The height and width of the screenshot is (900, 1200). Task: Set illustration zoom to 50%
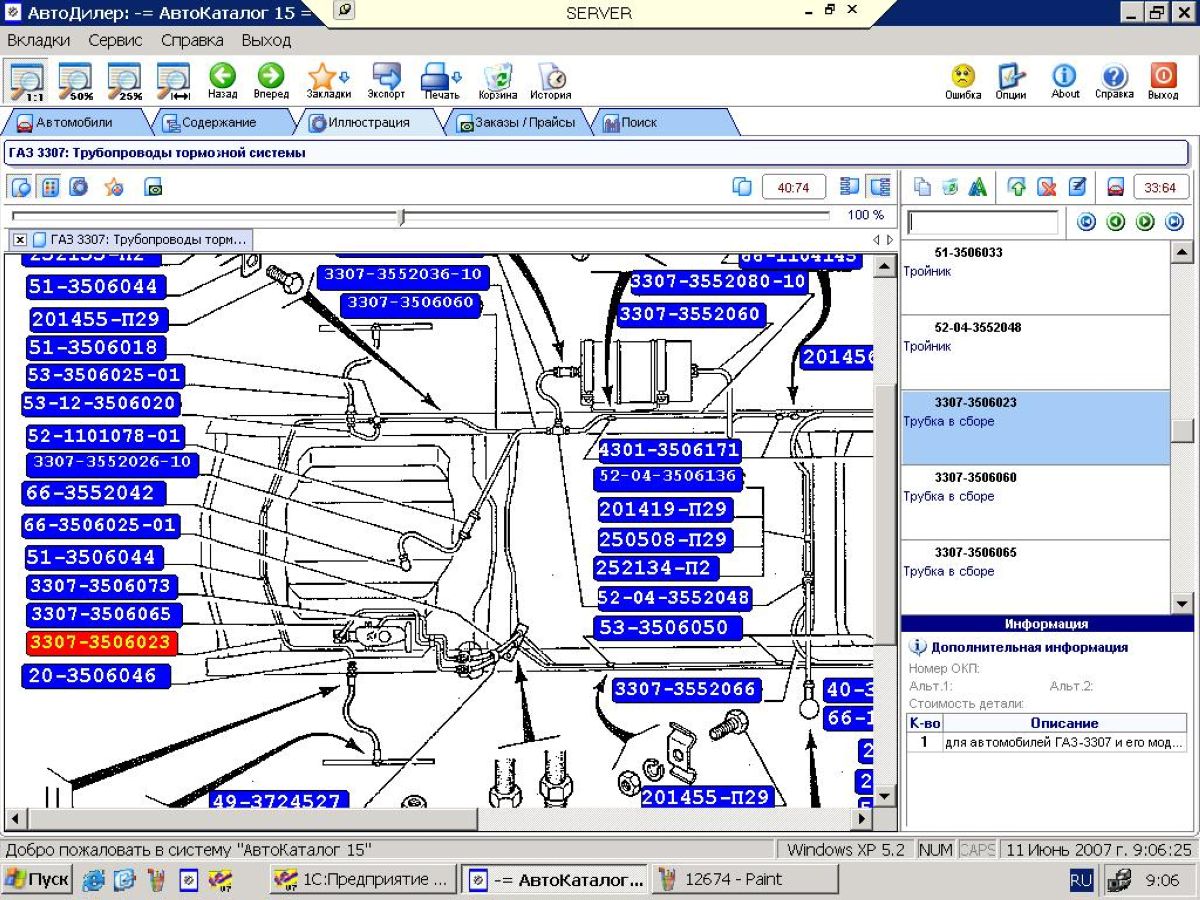[75, 80]
